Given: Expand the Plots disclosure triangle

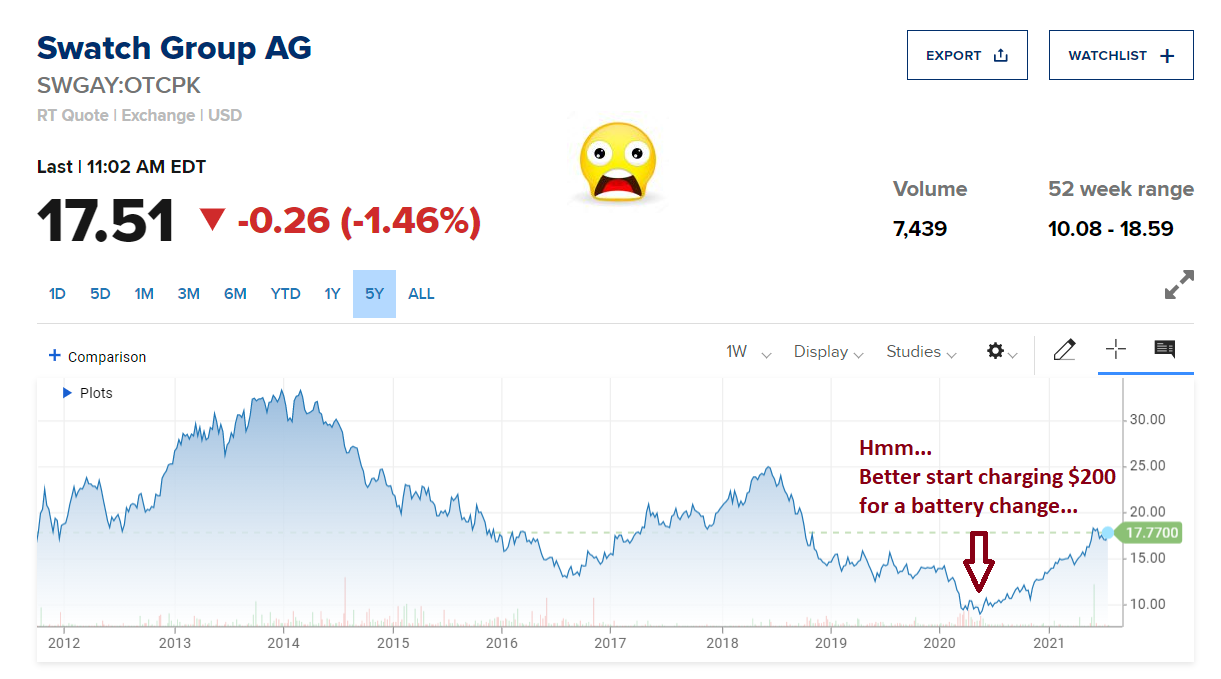Looking at the screenshot, I should pyautogui.click(x=68, y=393).
